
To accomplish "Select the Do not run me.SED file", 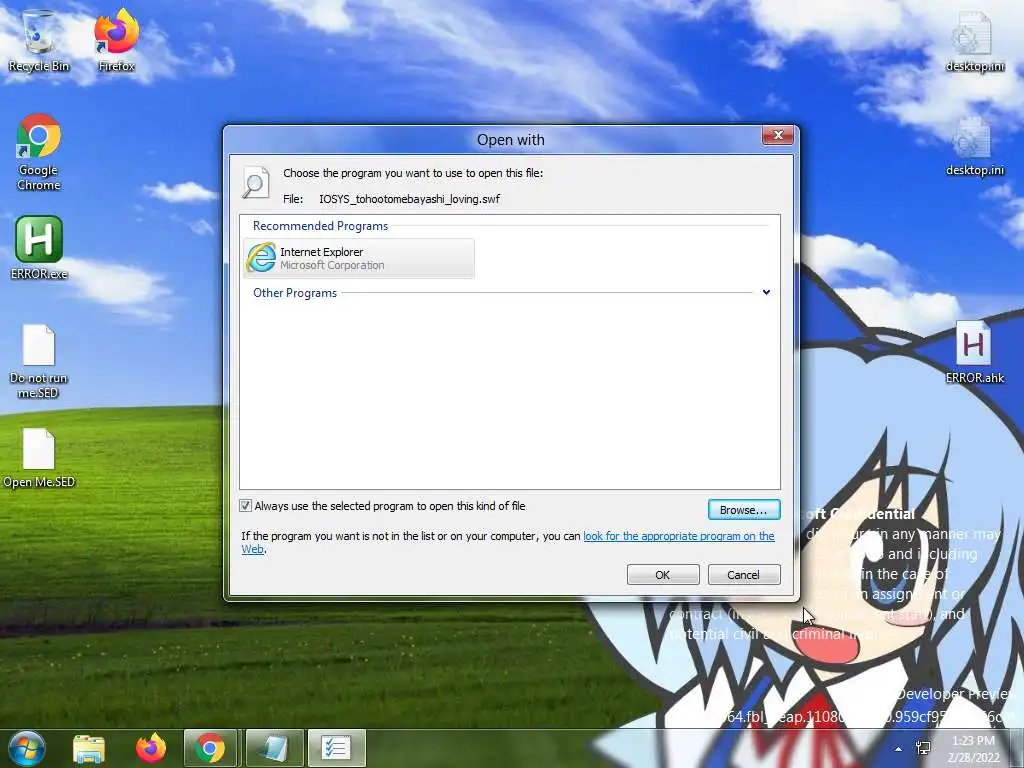I will pyautogui.click(x=39, y=361).
